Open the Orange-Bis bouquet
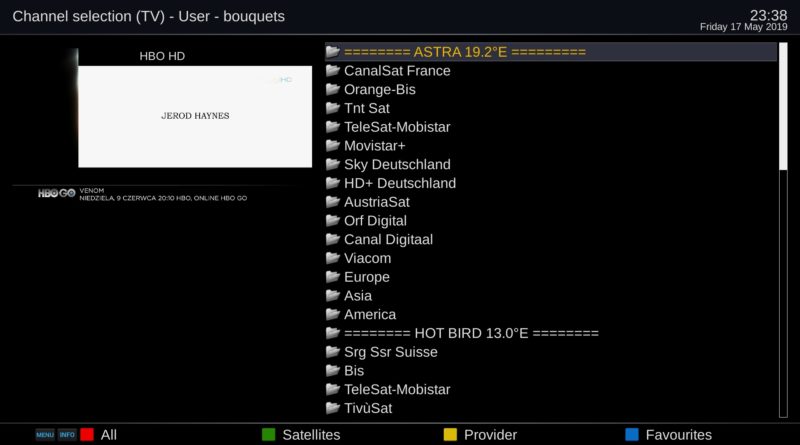 551,89
